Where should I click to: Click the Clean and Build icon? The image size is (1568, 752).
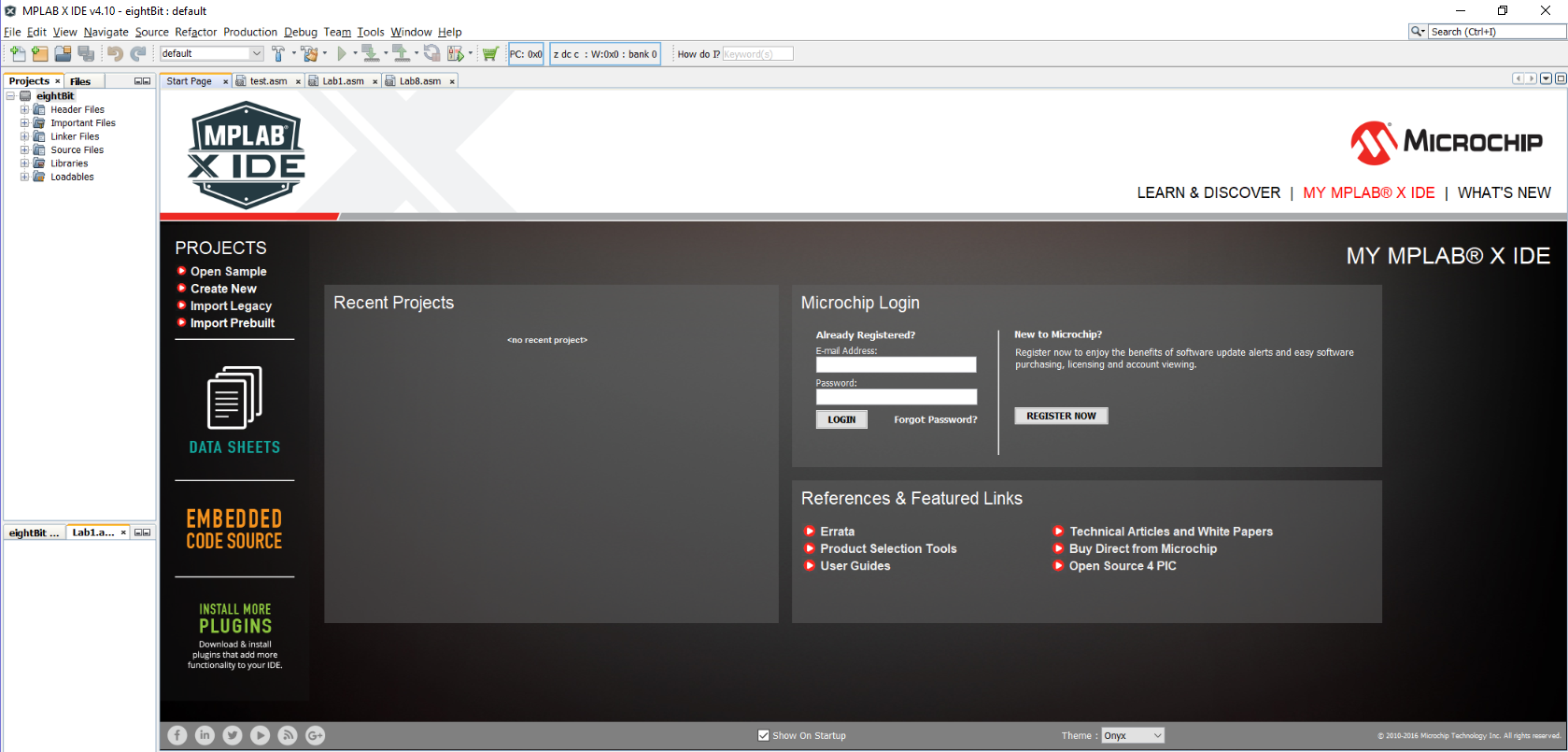point(309,54)
